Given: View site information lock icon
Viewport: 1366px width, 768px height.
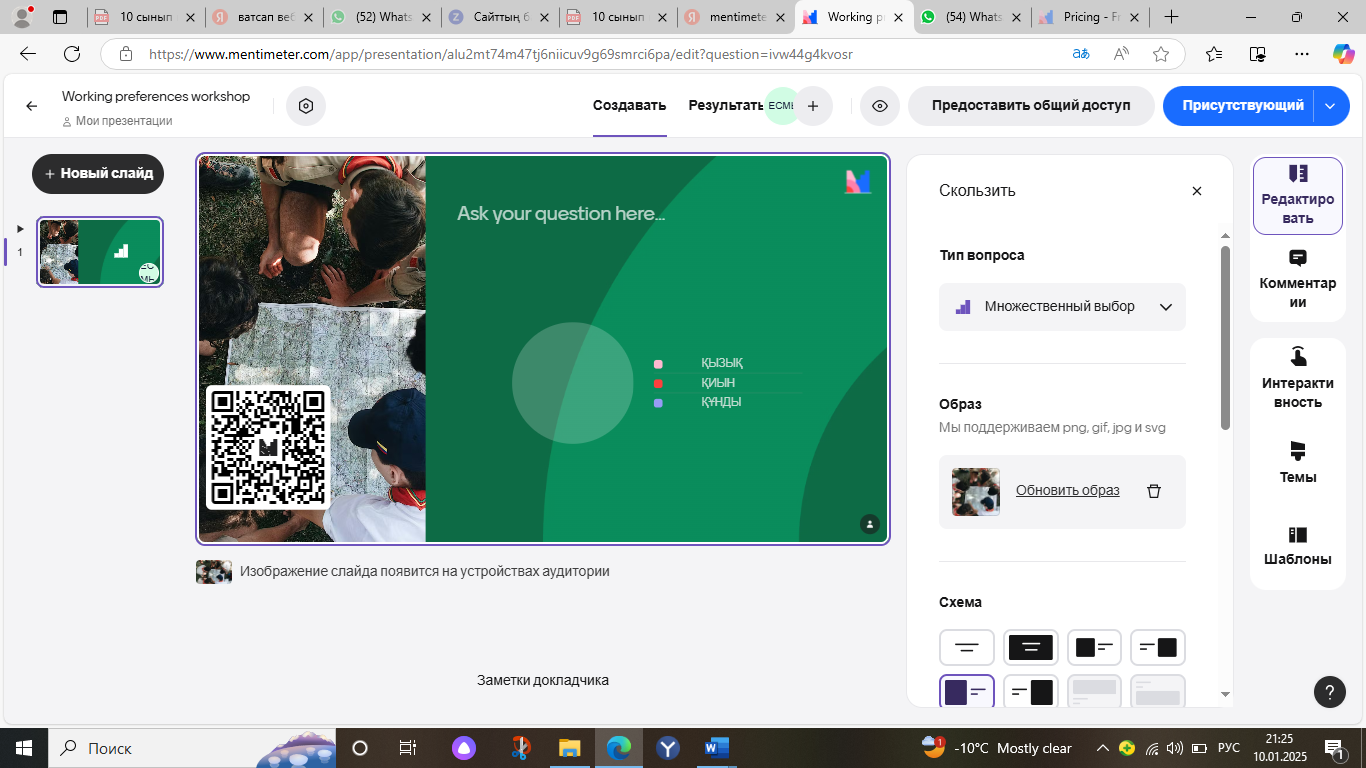Looking at the screenshot, I should (x=125, y=54).
